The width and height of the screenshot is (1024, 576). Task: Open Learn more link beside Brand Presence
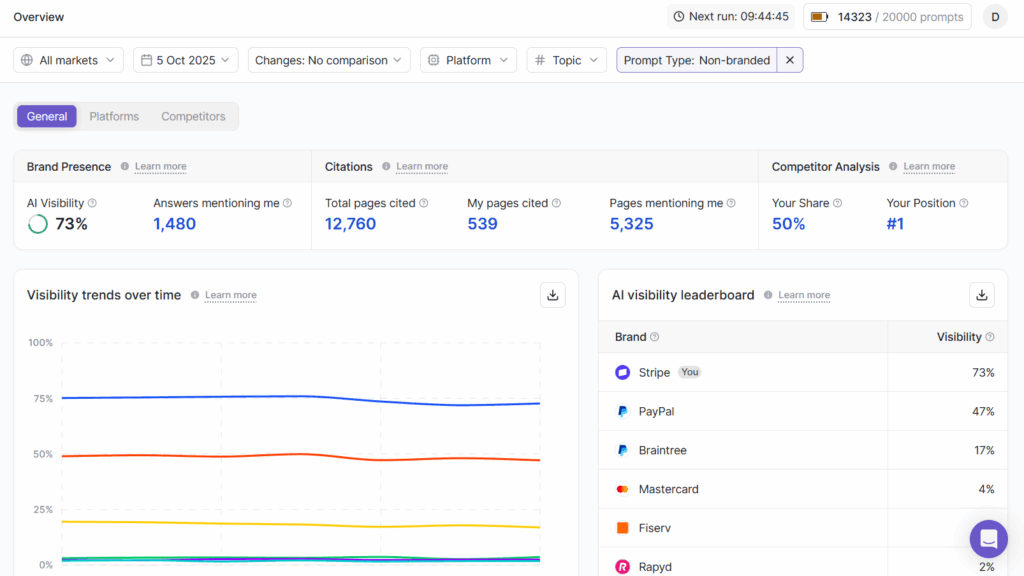tap(160, 167)
